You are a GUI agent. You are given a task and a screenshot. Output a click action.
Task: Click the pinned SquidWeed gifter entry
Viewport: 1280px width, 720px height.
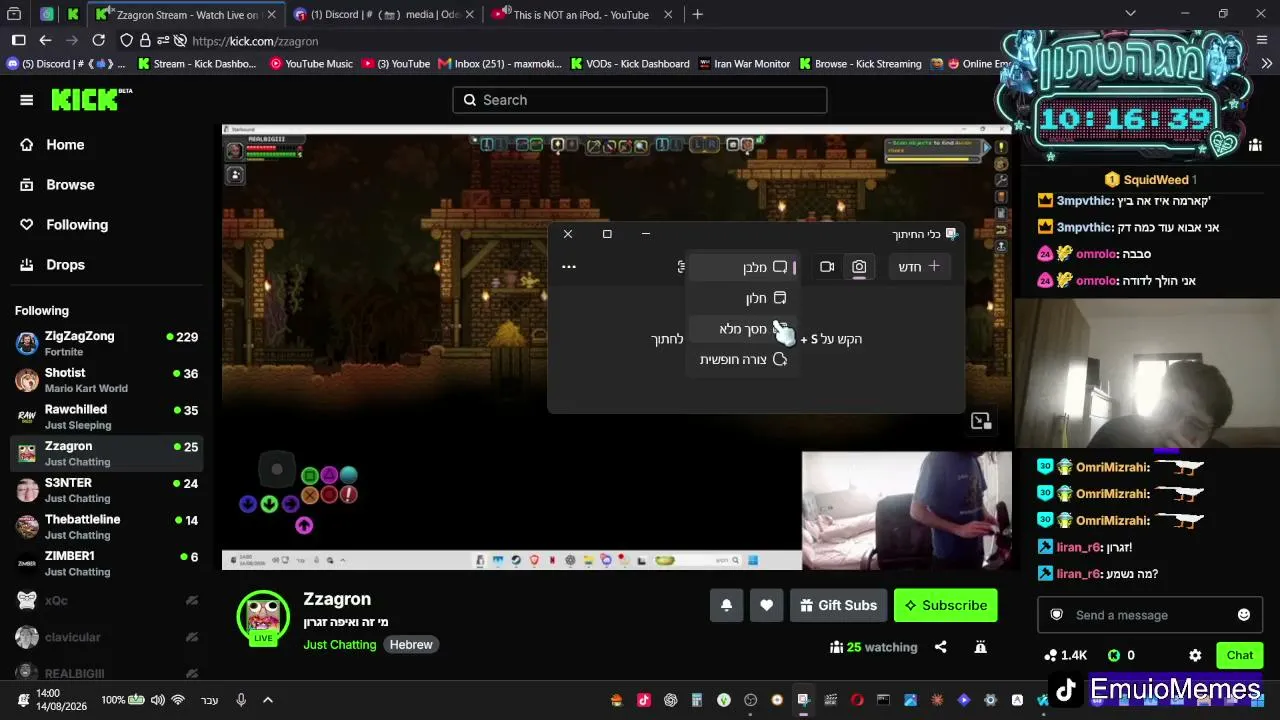point(1150,180)
